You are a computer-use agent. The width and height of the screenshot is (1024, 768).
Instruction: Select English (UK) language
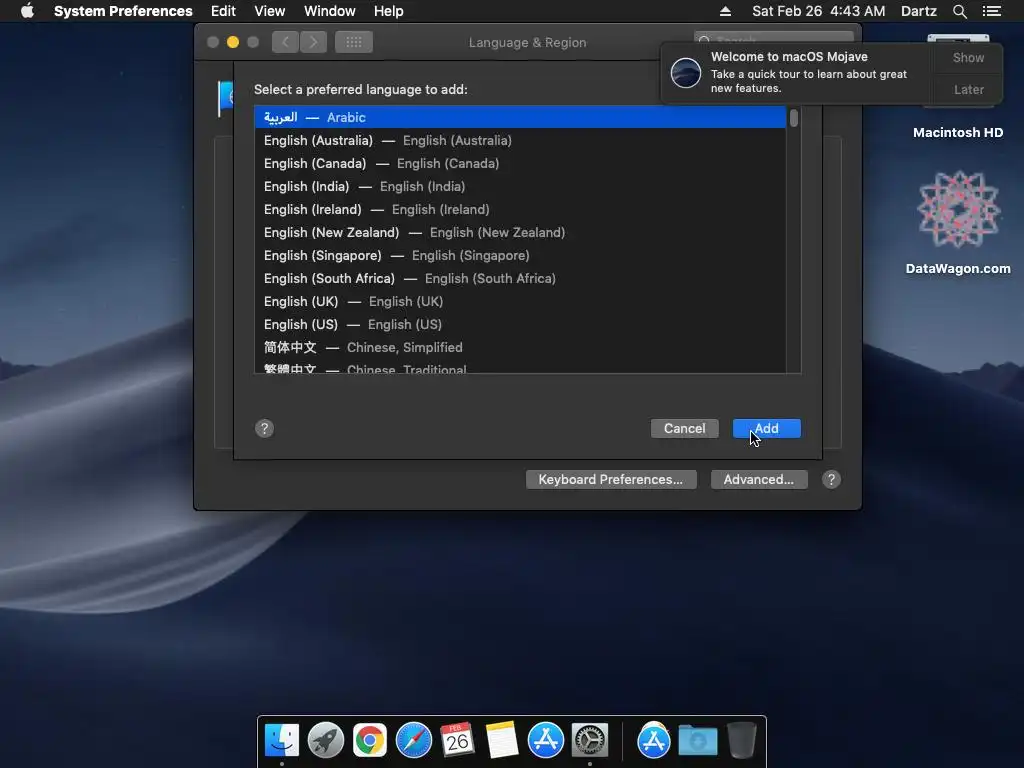[520, 301]
